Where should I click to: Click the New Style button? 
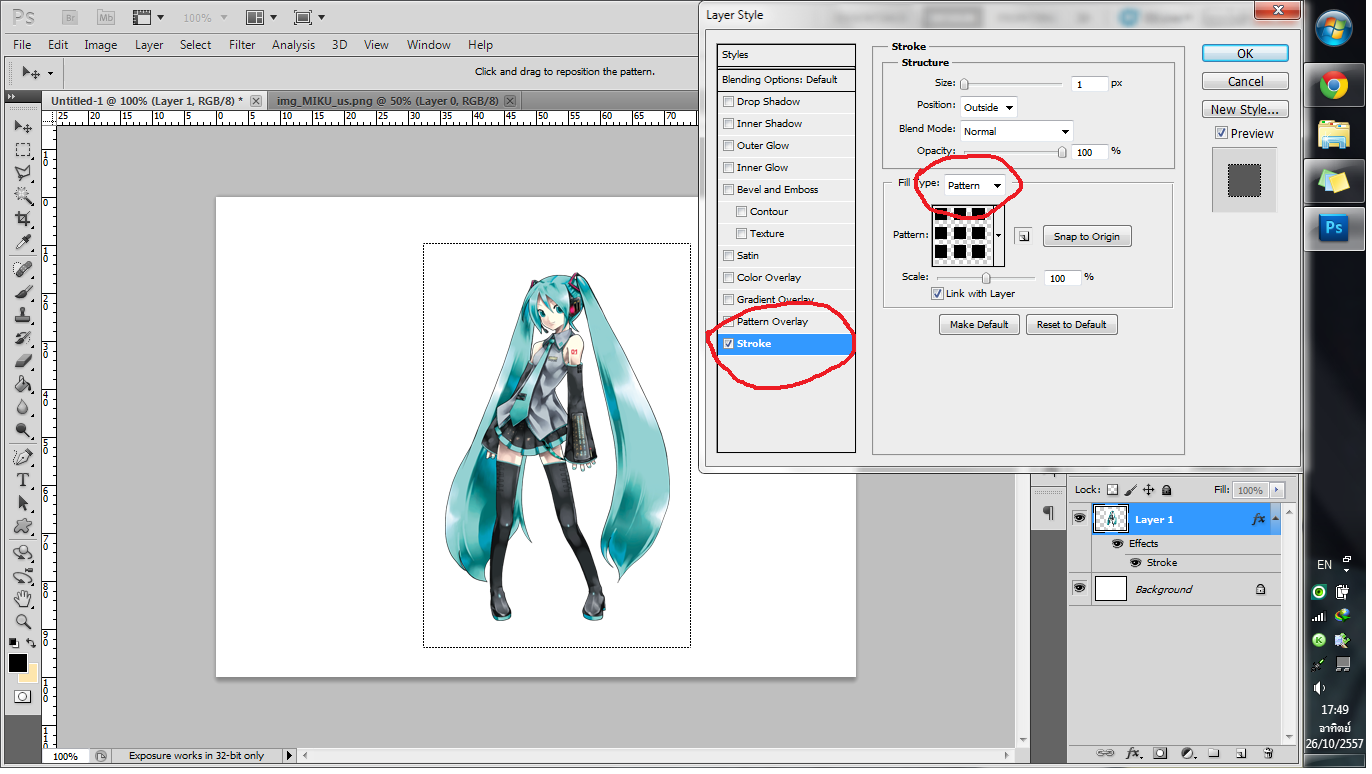click(x=1245, y=110)
